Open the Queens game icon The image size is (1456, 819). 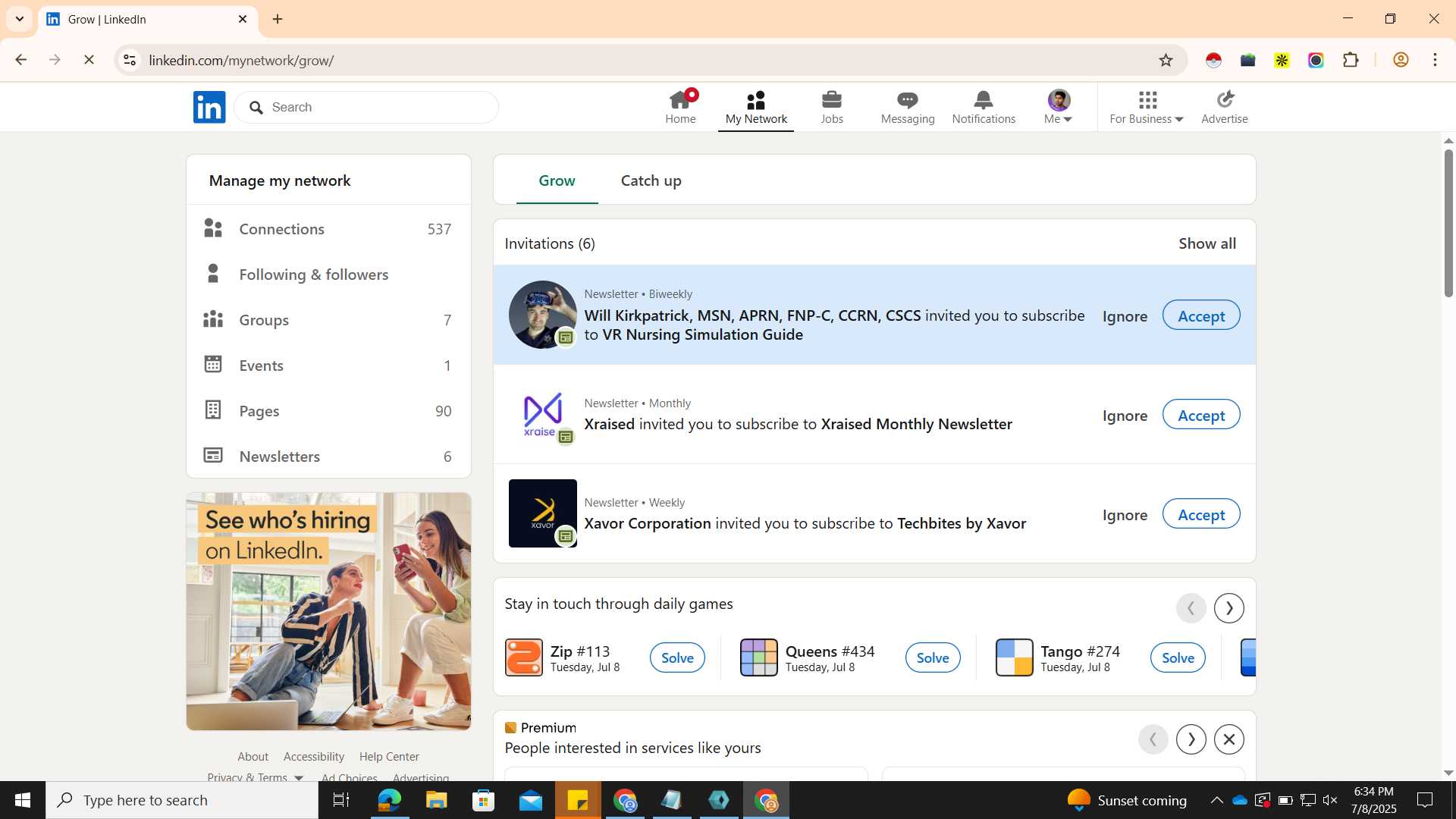759,657
